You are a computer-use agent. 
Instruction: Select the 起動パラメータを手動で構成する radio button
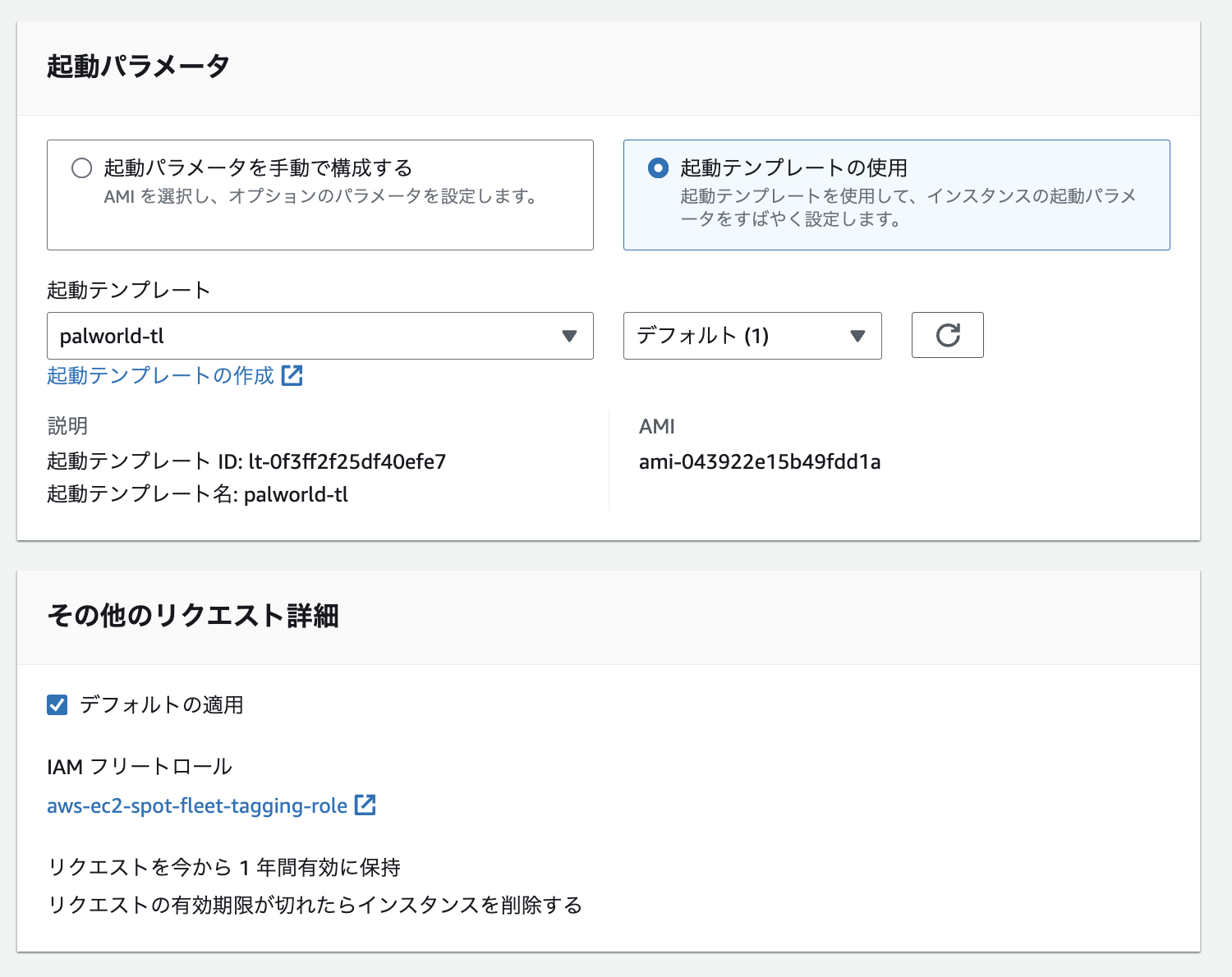[81, 168]
